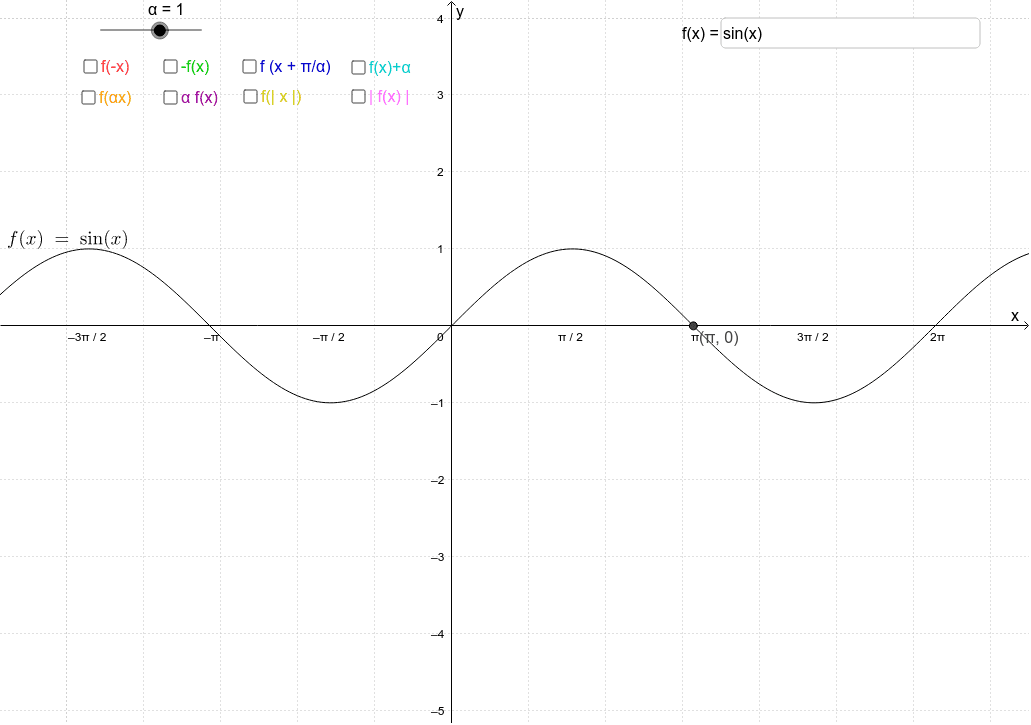The width and height of the screenshot is (1031, 725).
Task: Click the y-axis tick label 4
Action: tap(440, 19)
